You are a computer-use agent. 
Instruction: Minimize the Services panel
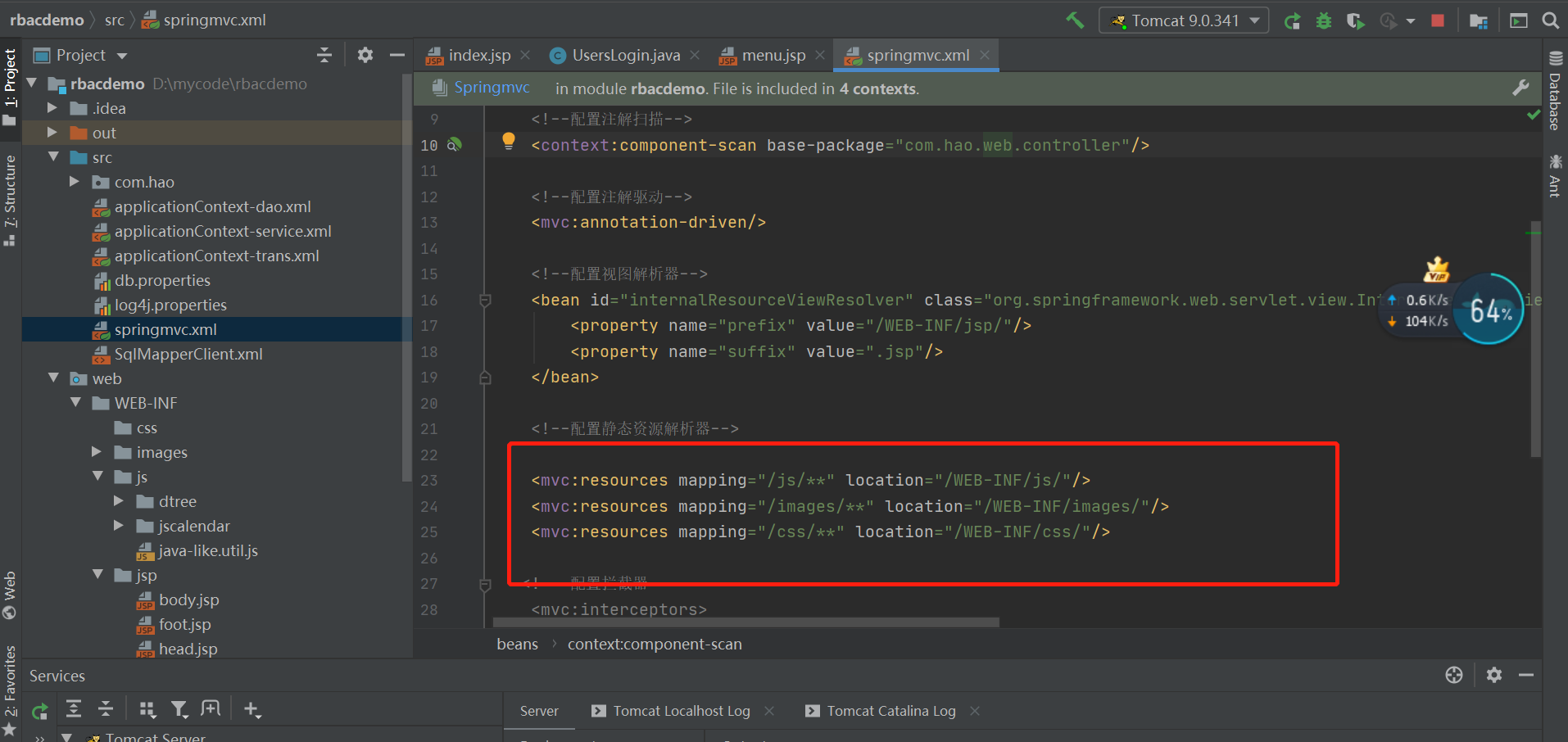tap(1526, 675)
